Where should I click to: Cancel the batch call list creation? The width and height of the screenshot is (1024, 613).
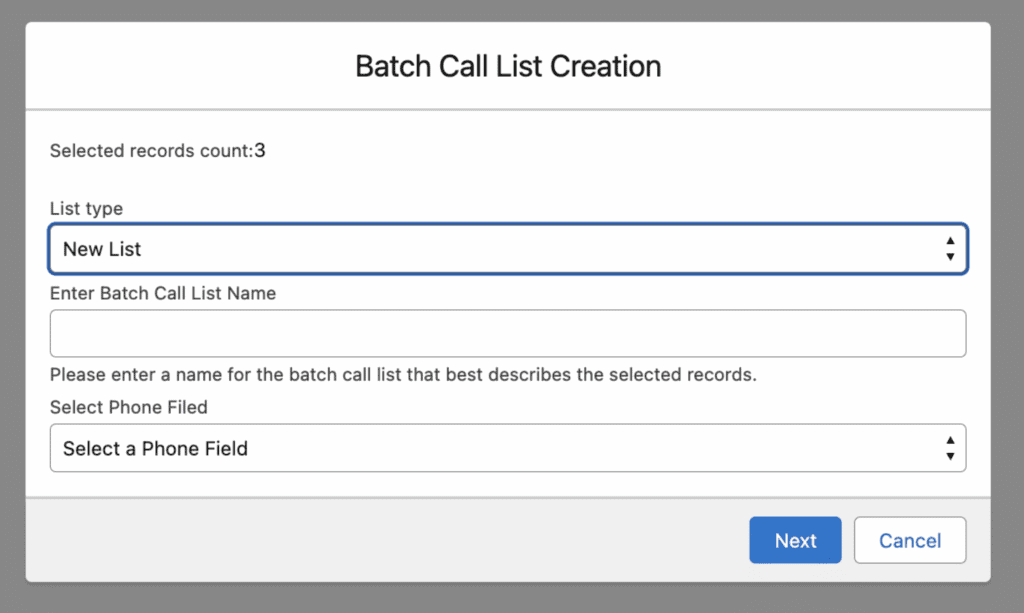[909, 540]
